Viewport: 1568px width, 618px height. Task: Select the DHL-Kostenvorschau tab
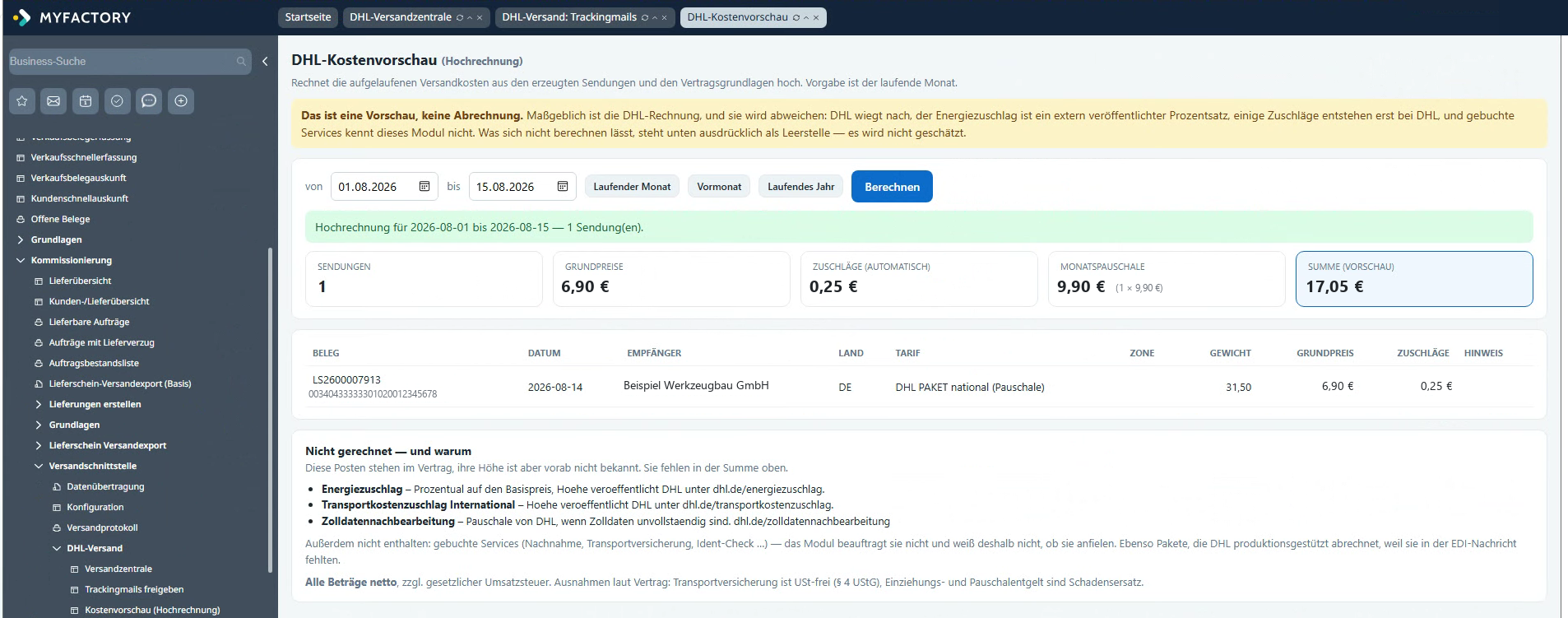[738, 17]
